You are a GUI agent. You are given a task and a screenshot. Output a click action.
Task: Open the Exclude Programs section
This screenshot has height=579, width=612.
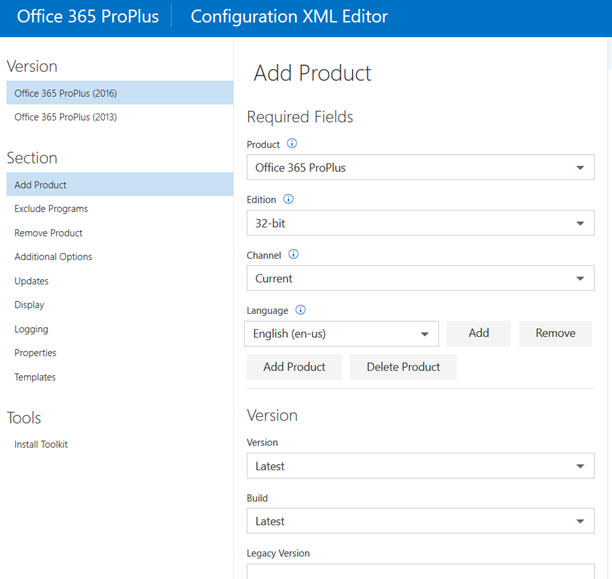[120, 208]
